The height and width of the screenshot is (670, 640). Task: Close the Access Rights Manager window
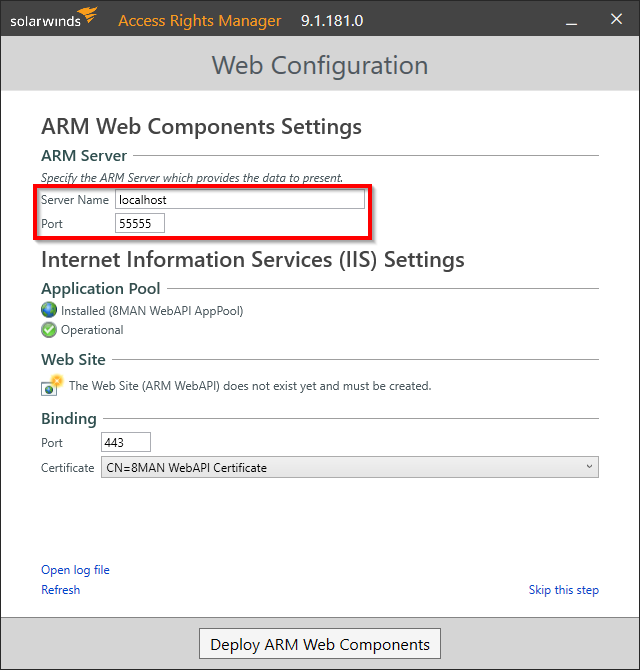(616, 19)
